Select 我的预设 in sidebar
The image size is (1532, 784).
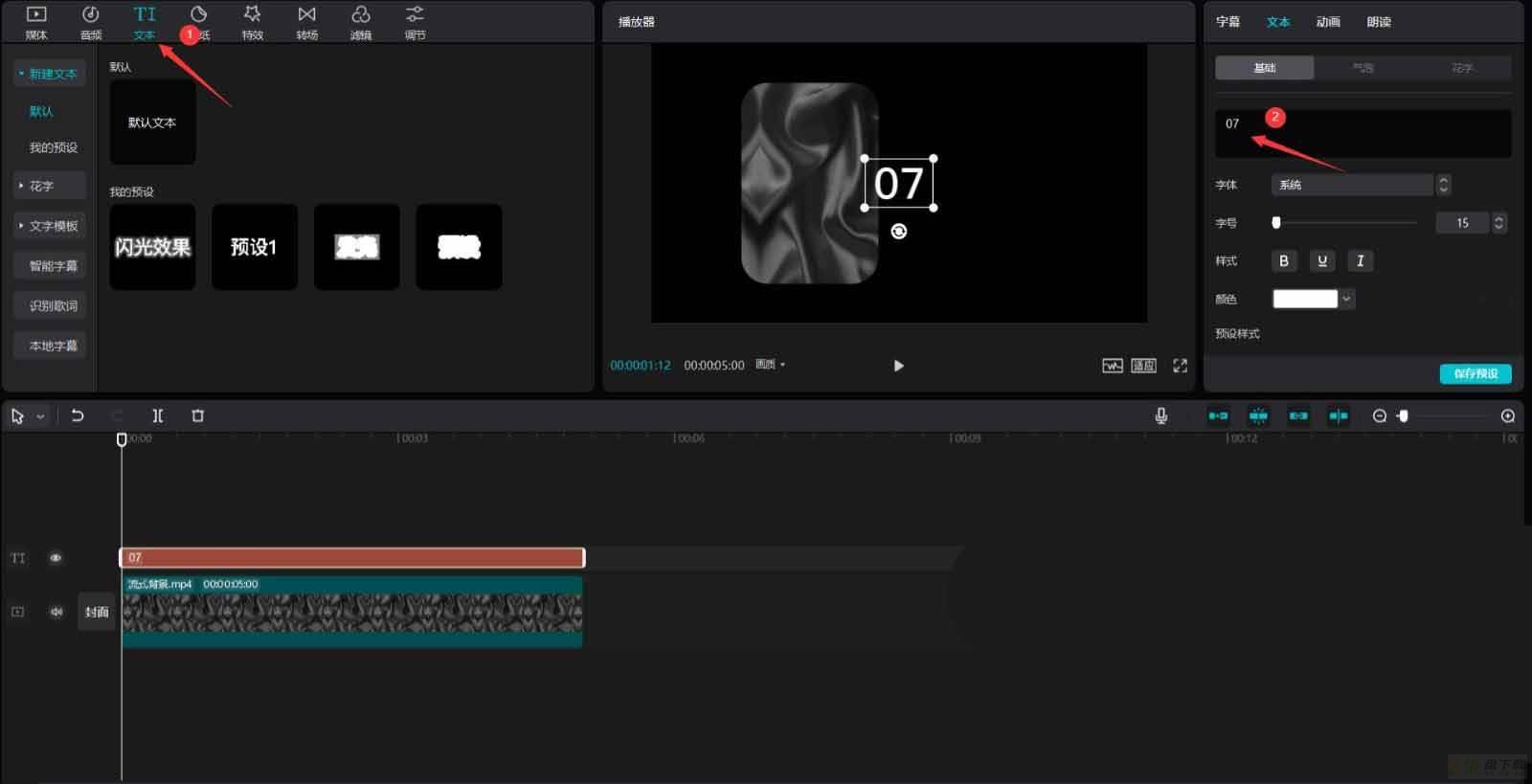pos(54,147)
